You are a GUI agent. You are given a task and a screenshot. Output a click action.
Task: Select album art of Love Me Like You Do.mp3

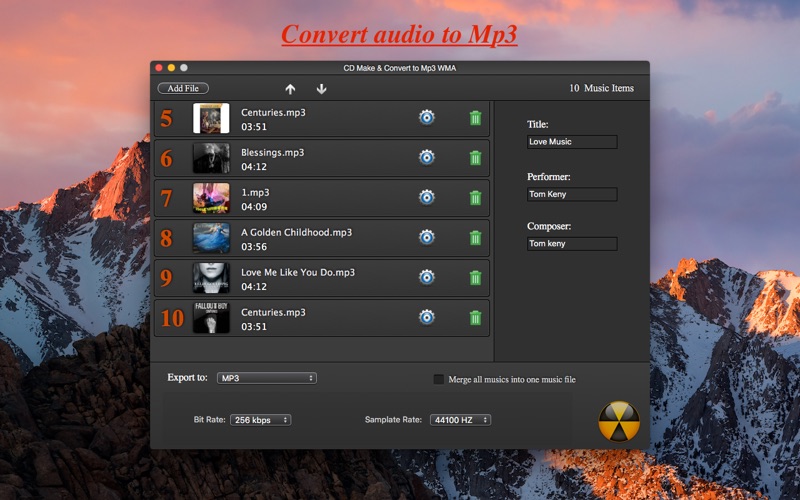tap(211, 278)
